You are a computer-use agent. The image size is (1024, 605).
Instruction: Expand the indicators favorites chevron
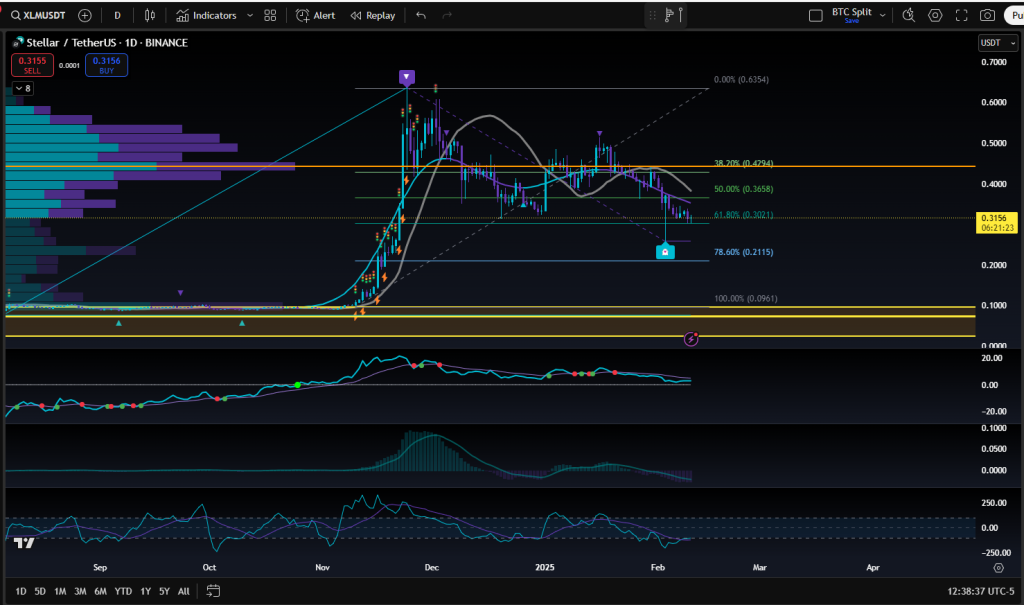click(249, 15)
